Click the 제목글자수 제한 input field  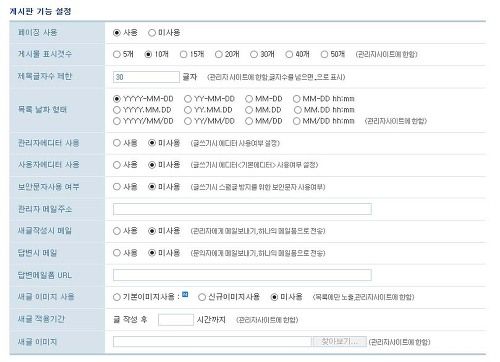click(146, 77)
